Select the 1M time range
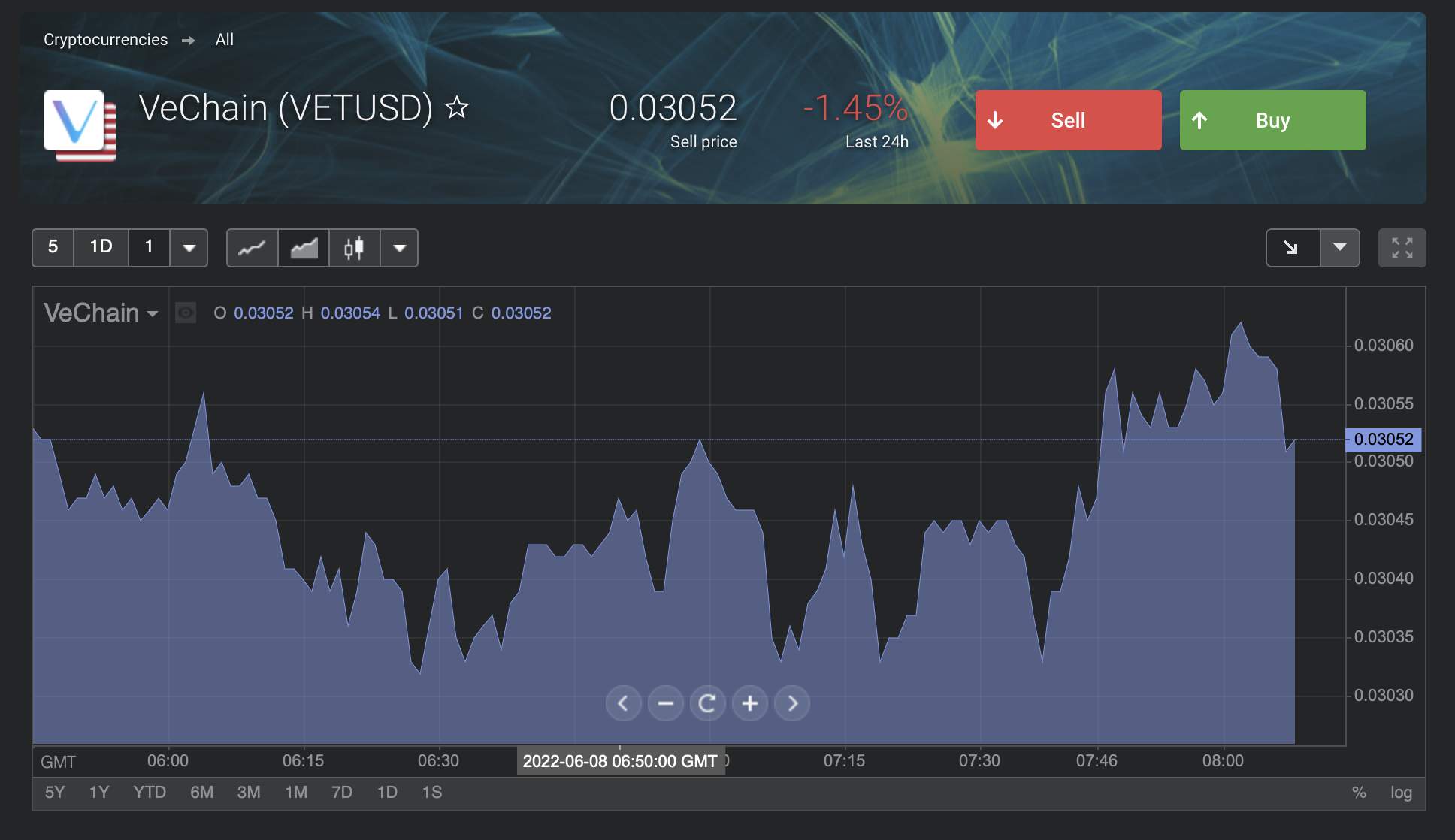The width and height of the screenshot is (1455, 840). coord(296,793)
